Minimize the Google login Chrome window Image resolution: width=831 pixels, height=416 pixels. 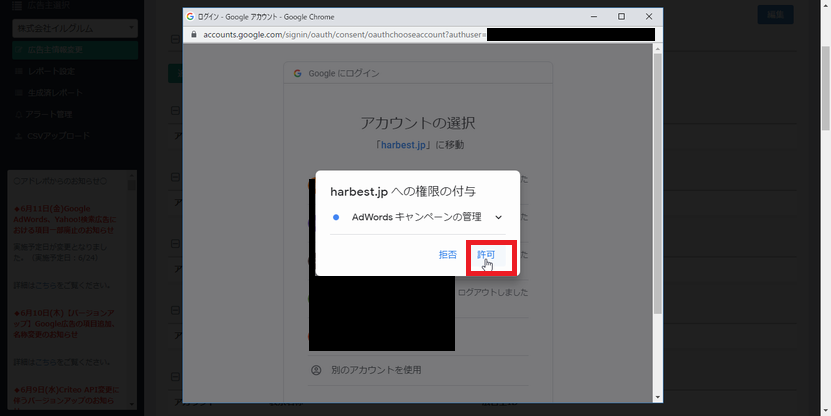tap(594, 16)
